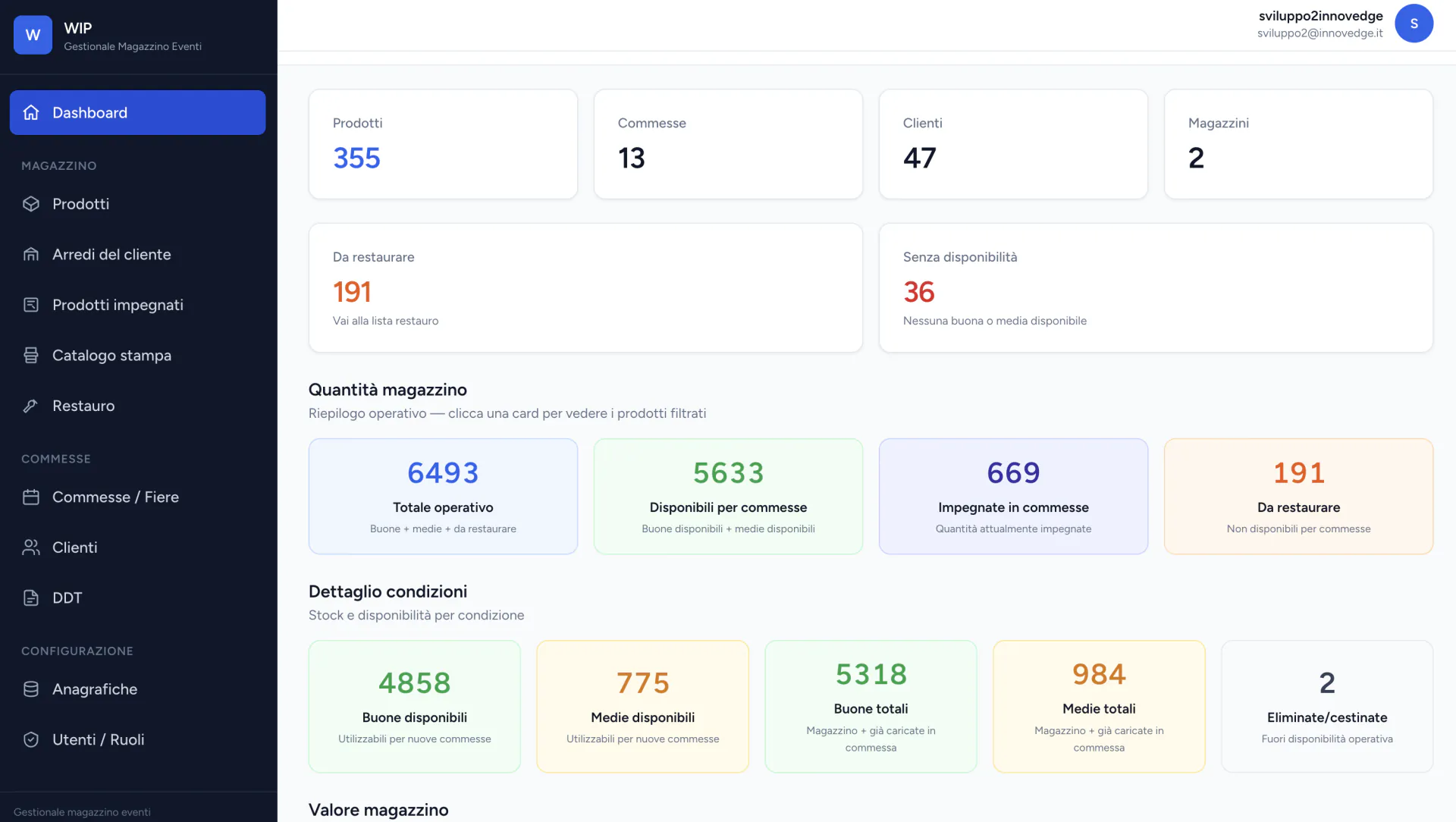
Task: Navigate to Restauro
Action: click(137, 406)
